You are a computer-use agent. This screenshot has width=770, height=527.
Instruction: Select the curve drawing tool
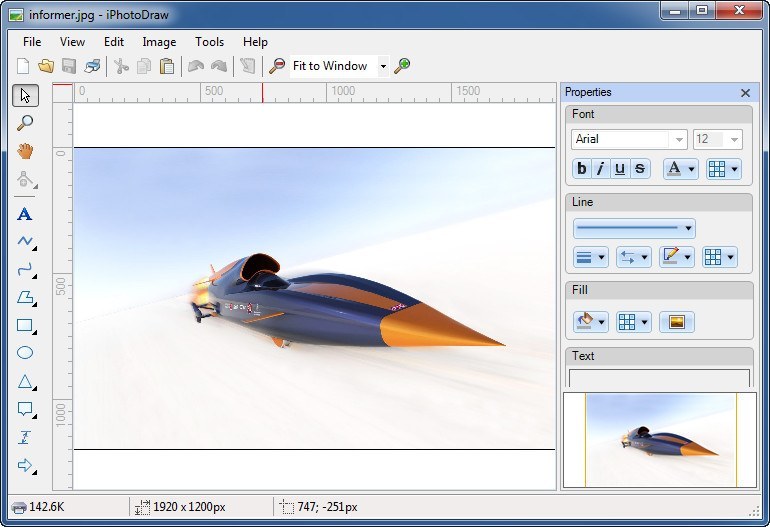pos(25,269)
